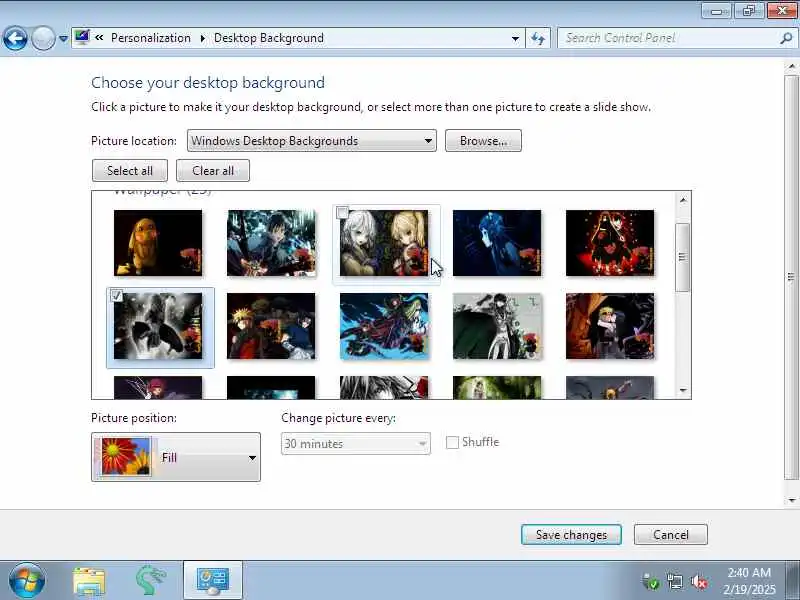Image resolution: width=800 pixels, height=600 pixels.
Task: Click the wallpaper list scrollbar thumb
Action: click(x=683, y=258)
